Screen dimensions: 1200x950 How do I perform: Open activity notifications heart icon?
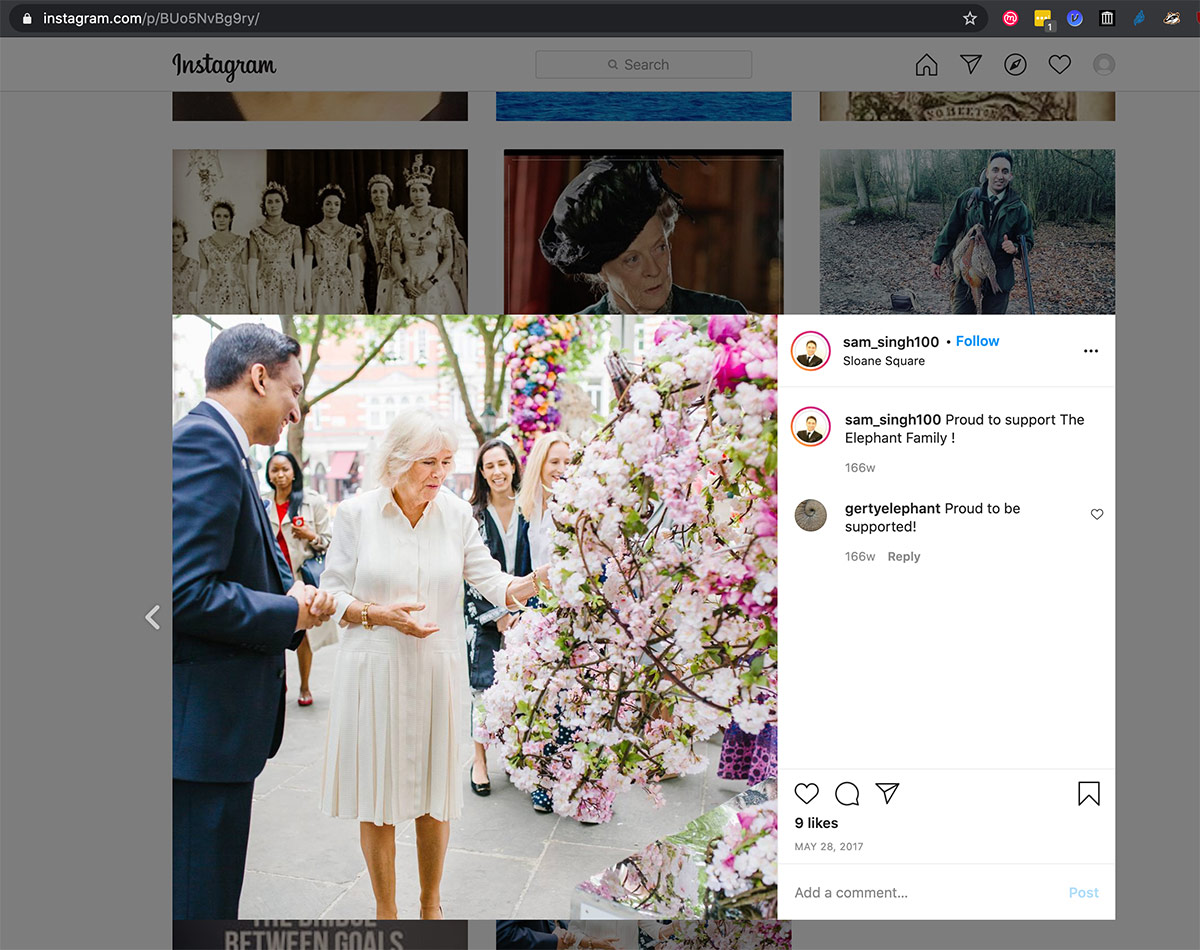click(x=1059, y=64)
